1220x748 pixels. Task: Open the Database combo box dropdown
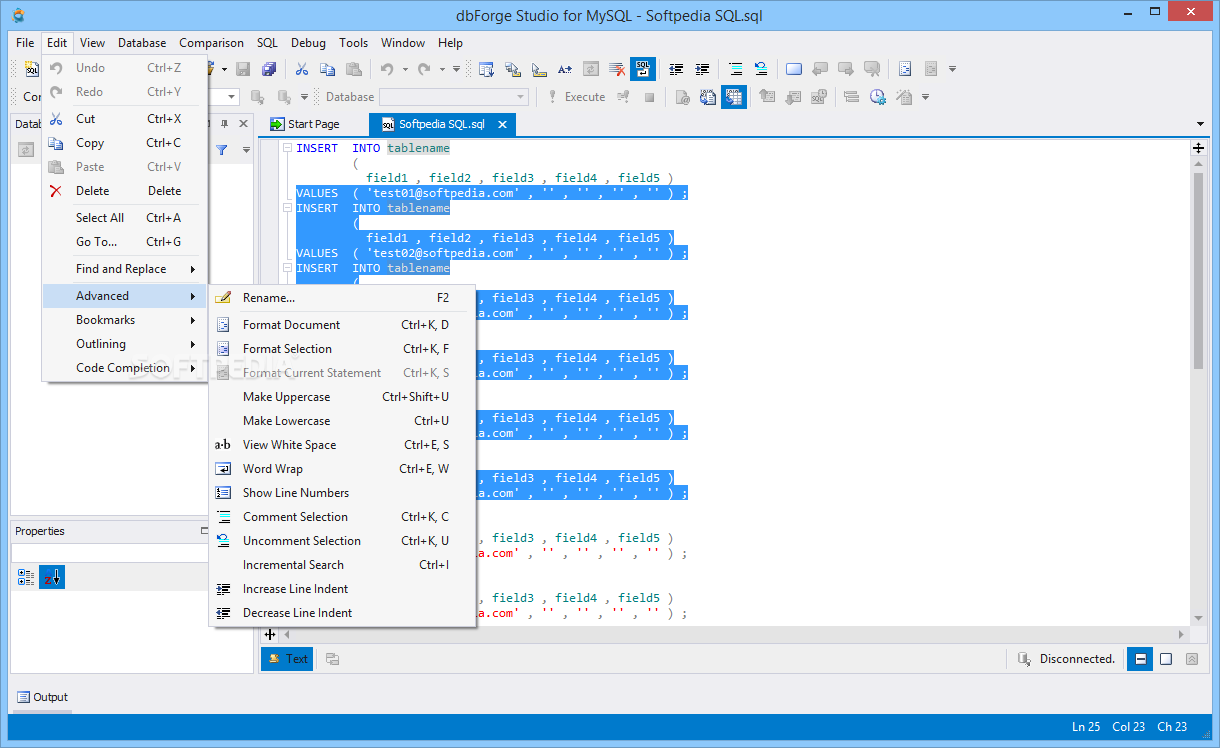(520, 97)
